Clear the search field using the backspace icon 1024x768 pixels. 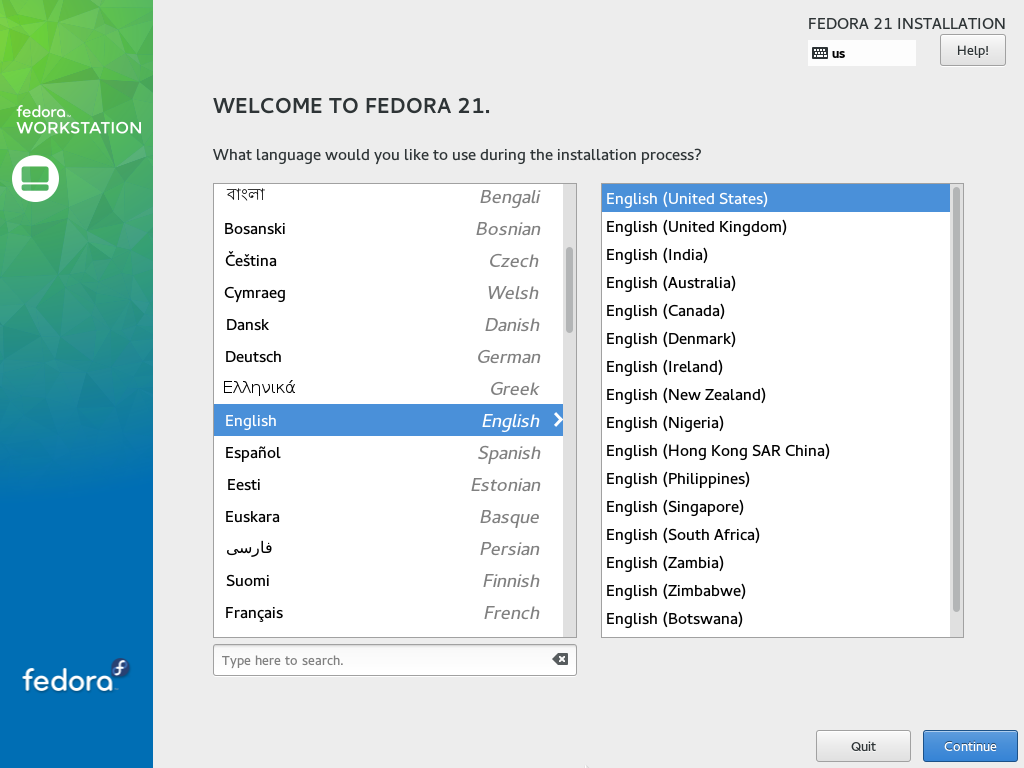(x=561, y=660)
